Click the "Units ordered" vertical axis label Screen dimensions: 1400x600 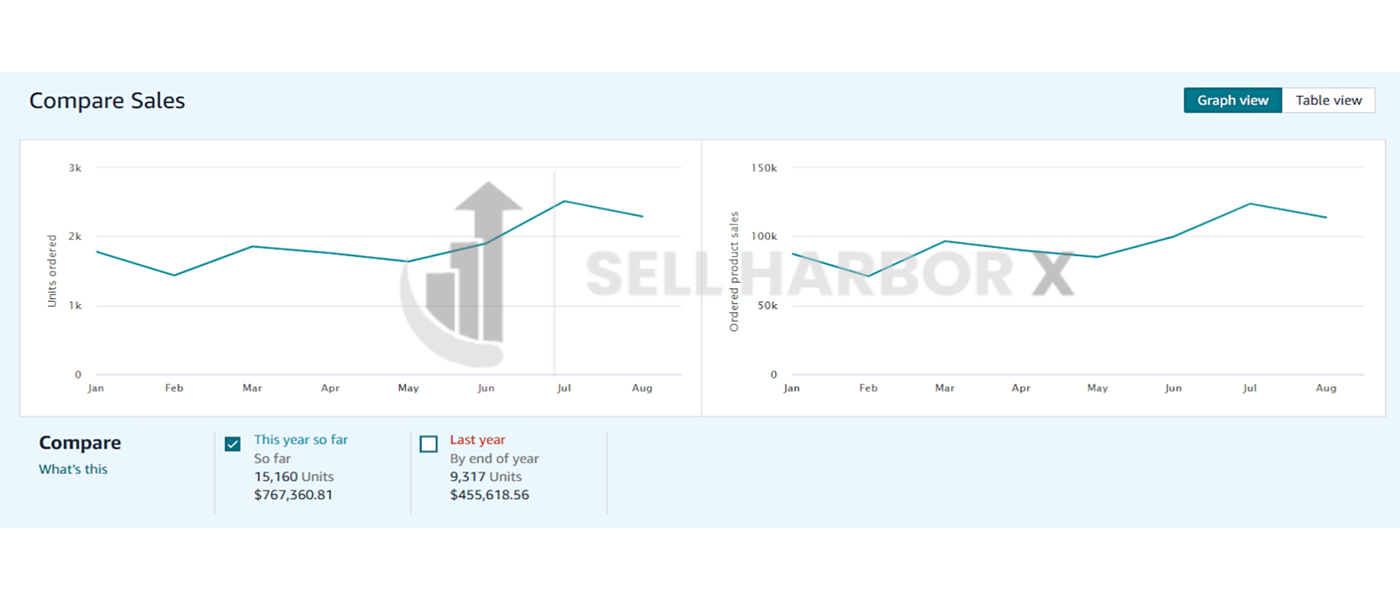[x=53, y=270]
